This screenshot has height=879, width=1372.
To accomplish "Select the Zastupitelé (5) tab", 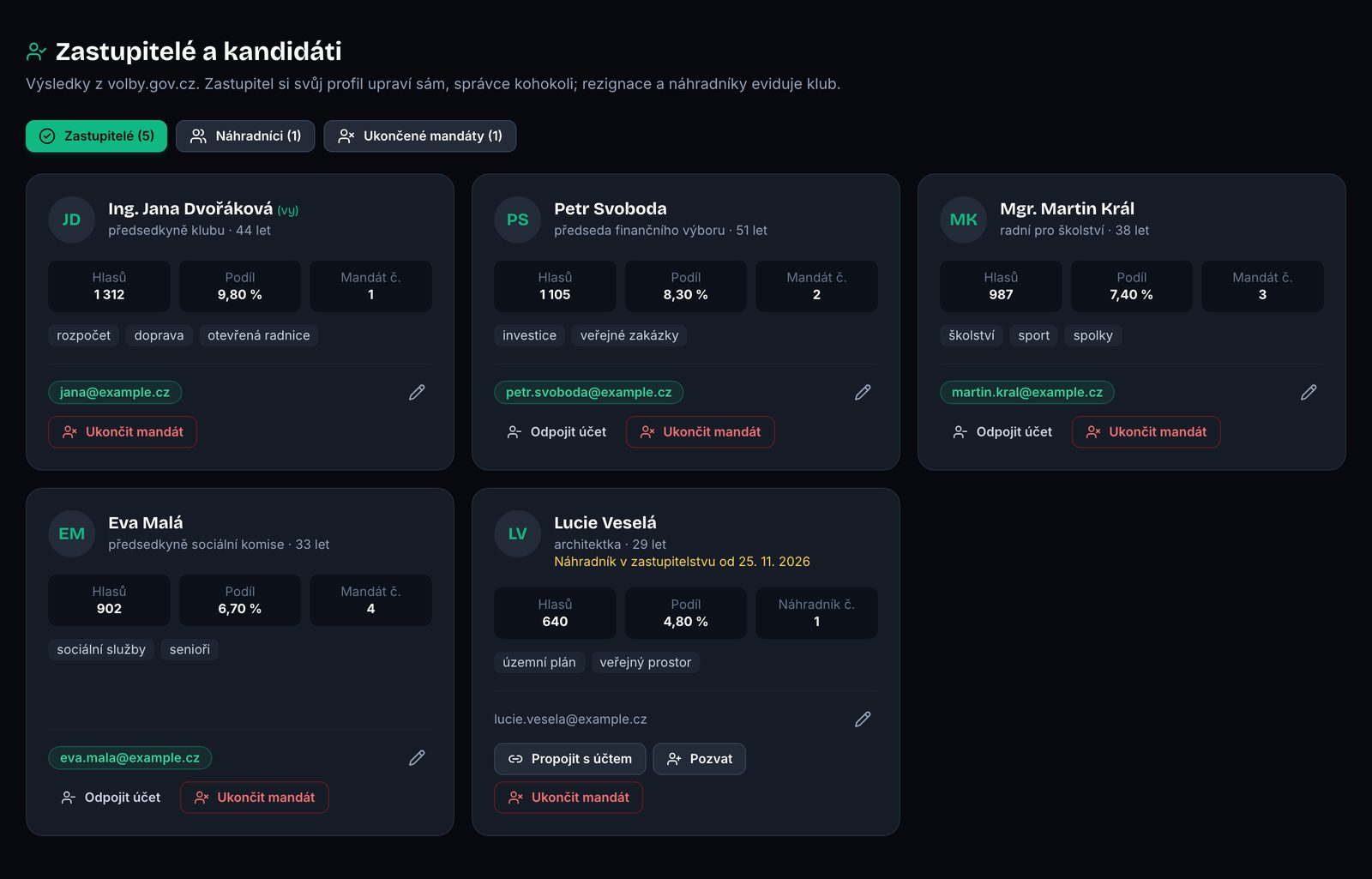I will (x=96, y=136).
